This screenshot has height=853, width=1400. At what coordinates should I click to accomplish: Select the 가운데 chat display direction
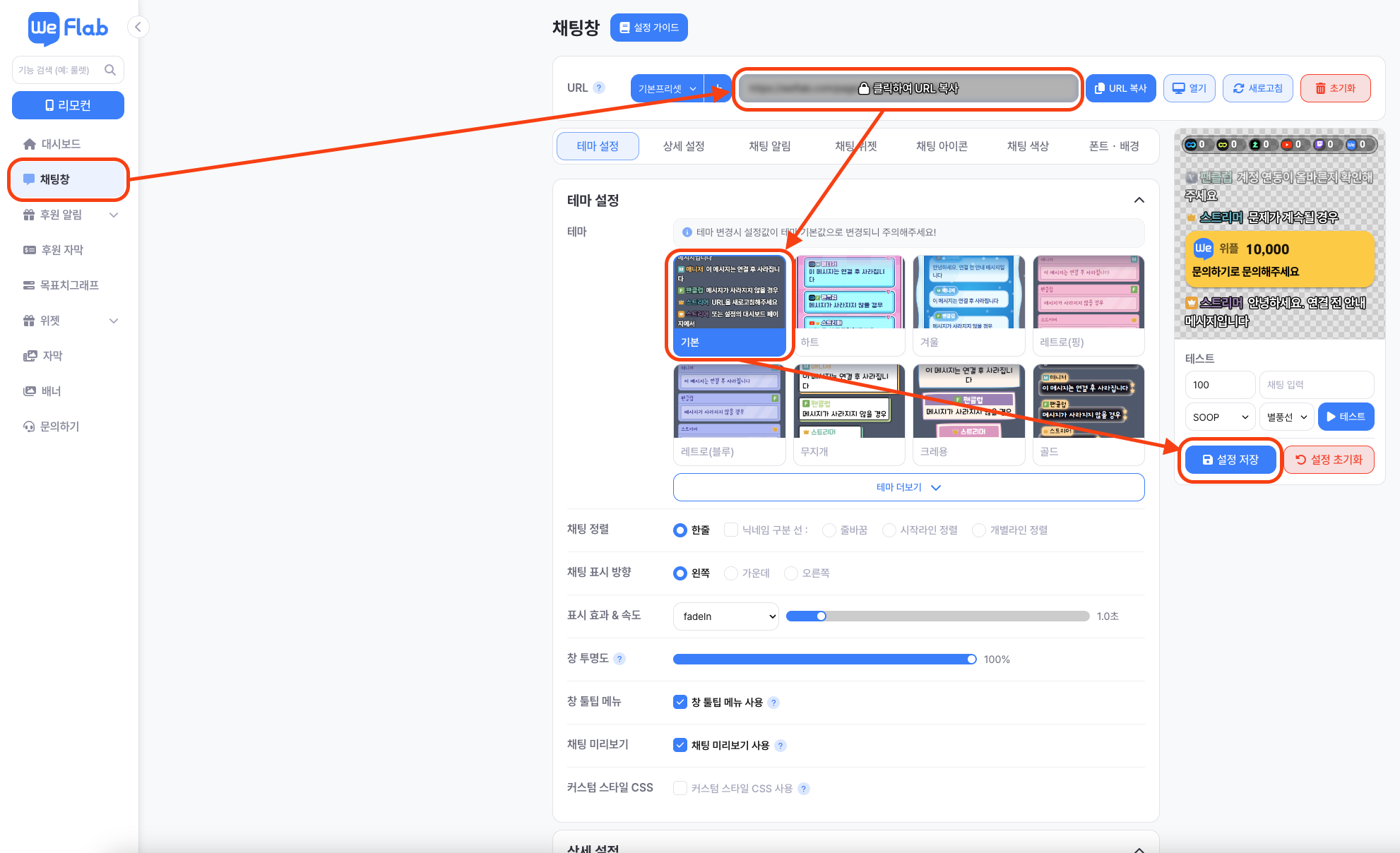[x=731, y=573]
